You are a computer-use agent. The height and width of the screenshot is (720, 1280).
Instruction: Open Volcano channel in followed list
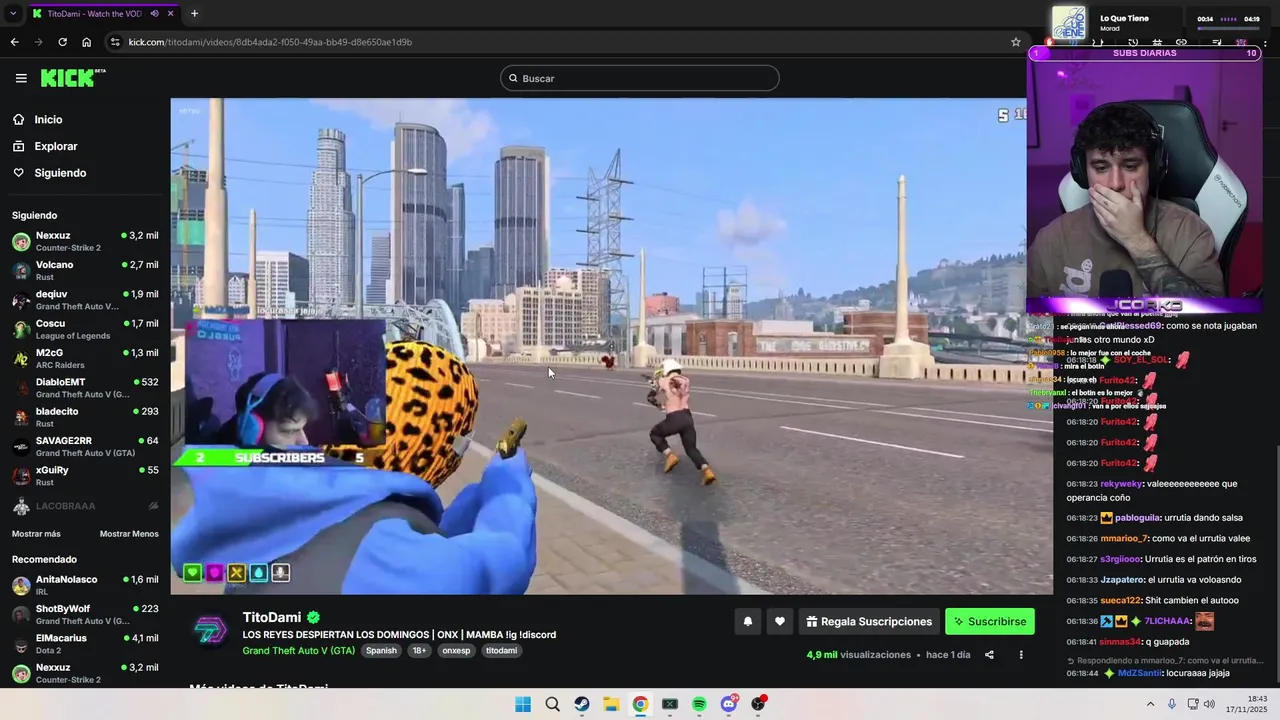(x=85, y=270)
